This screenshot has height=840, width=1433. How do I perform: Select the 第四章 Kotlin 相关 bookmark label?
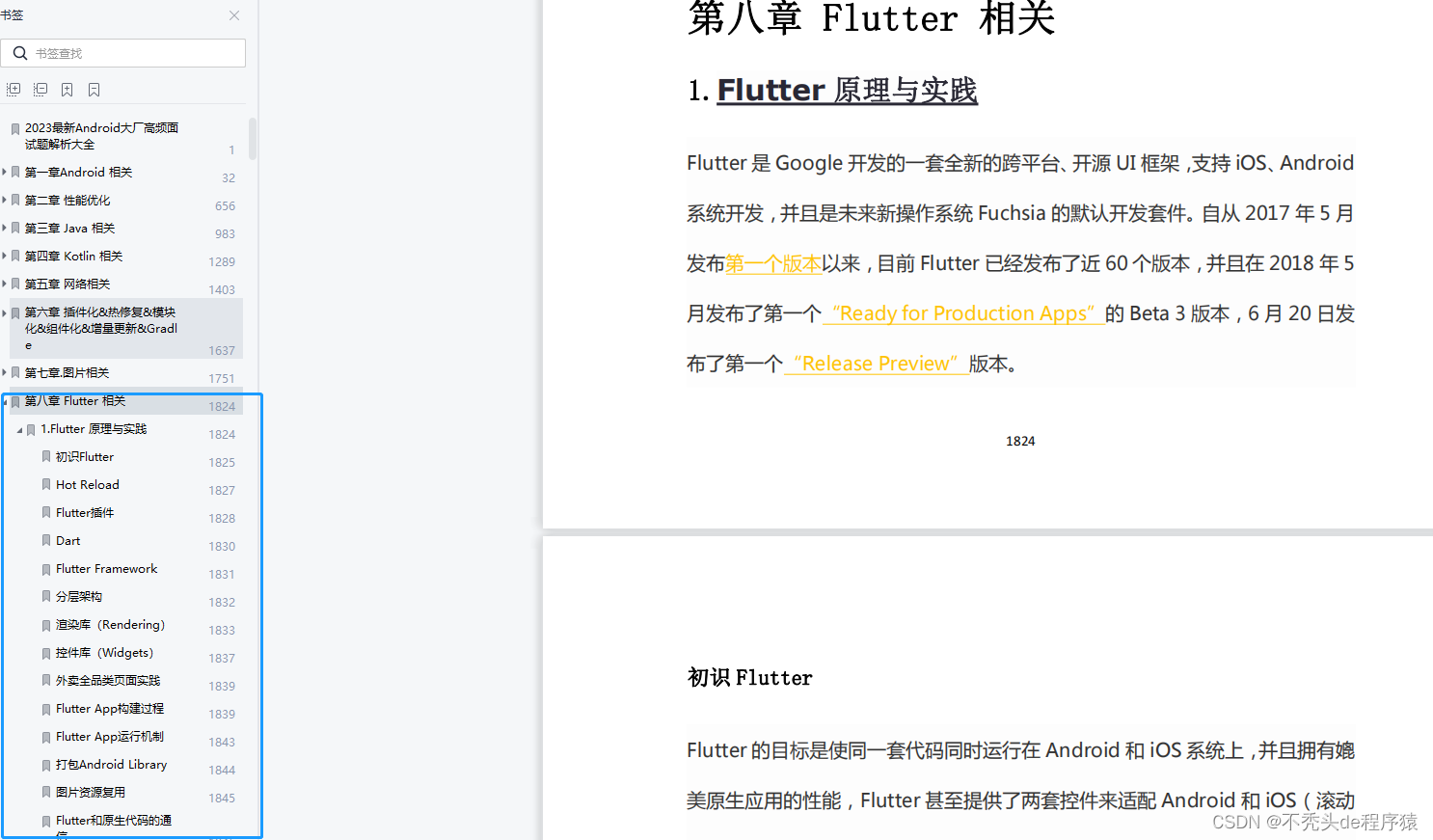(73, 257)
